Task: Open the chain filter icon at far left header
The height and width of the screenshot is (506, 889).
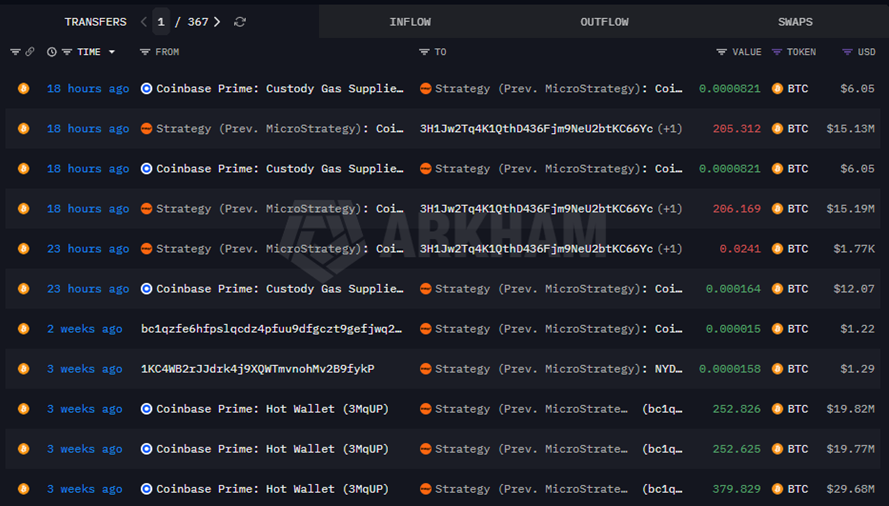Action: coord(15,52)
